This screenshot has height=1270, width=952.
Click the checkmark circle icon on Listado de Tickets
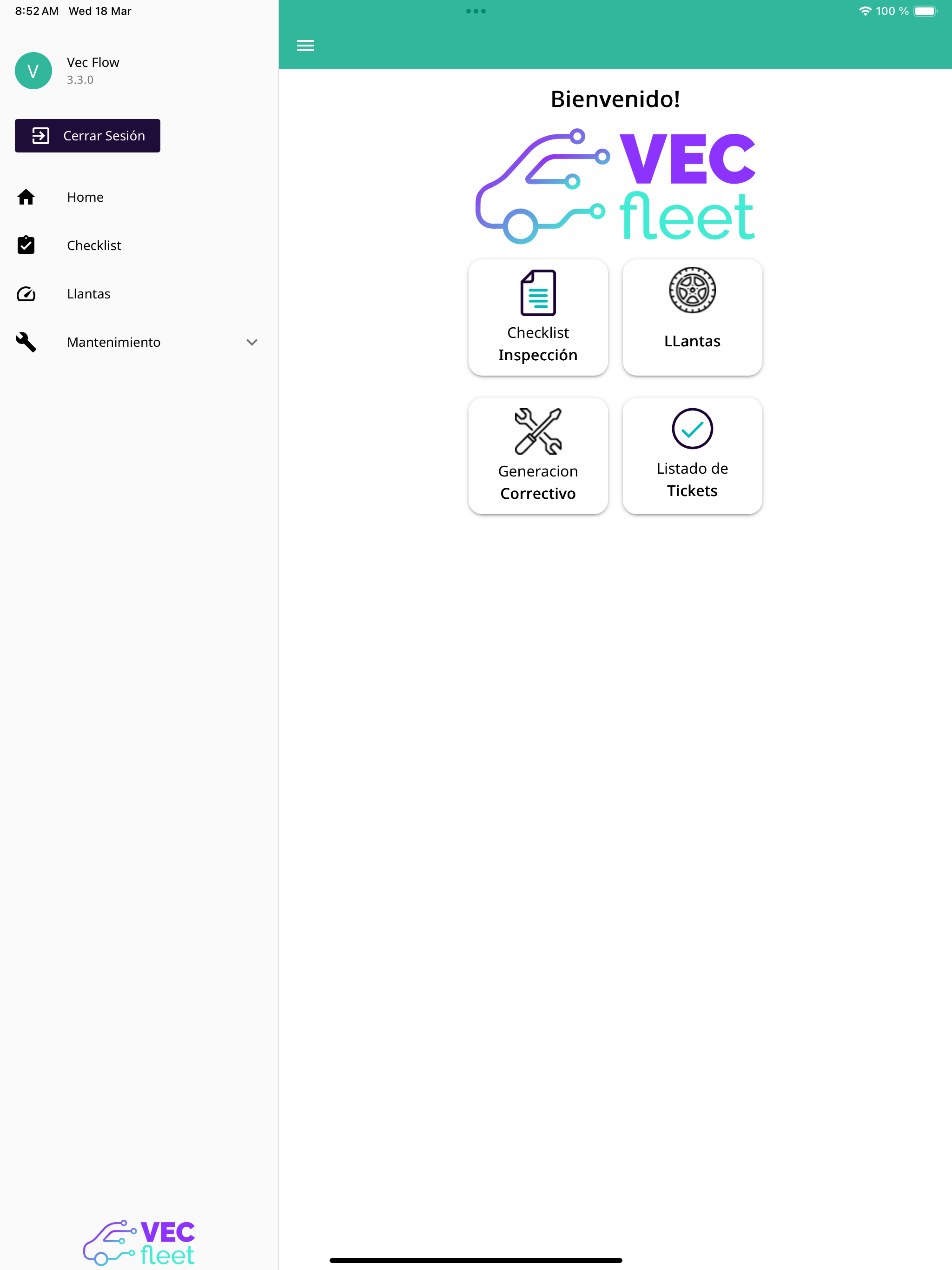coord(693,429)
